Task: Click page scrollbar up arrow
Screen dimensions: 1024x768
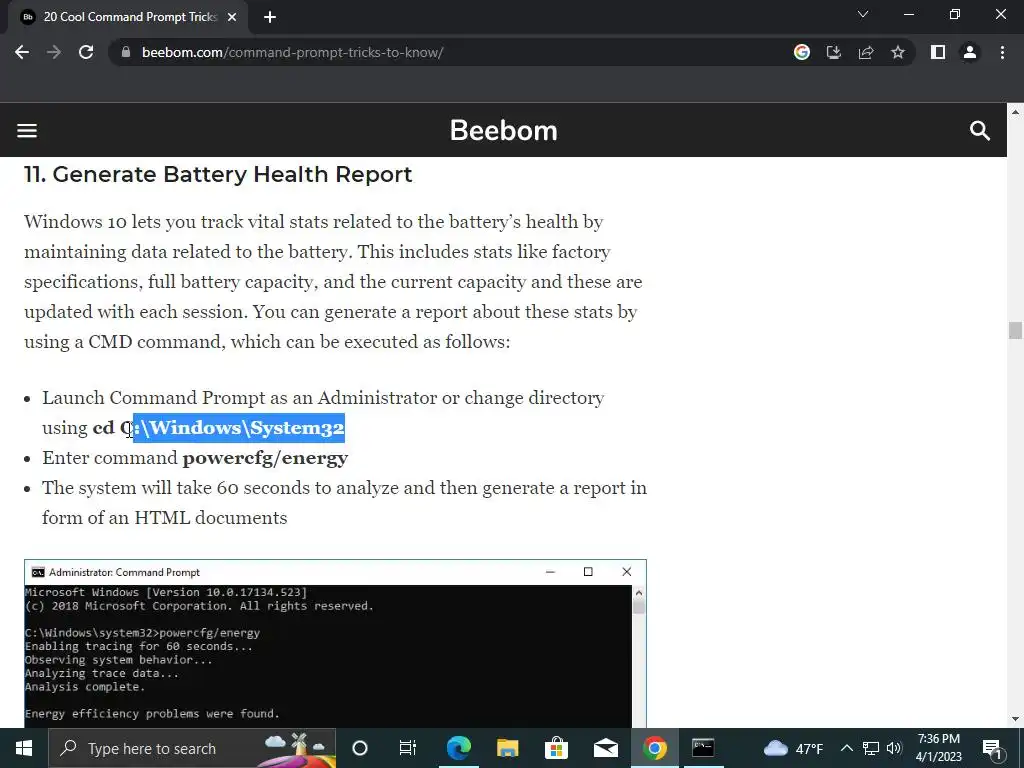Action: click(x=1015, y=112)
